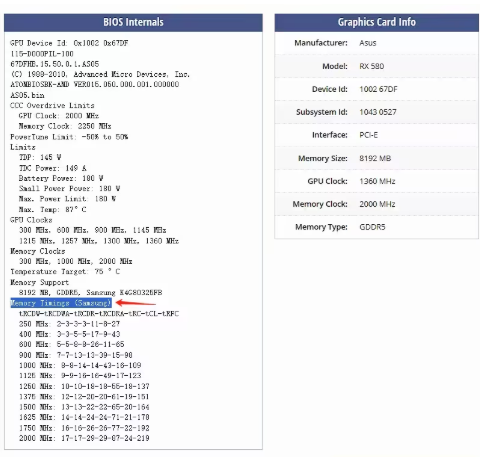The height and width of the screenshot is (457, 480).
Task: Select the 300 MHz, 1000 MHz, 2000 MHz memory row
Action: pyautogui.click(x=76, y=261)
